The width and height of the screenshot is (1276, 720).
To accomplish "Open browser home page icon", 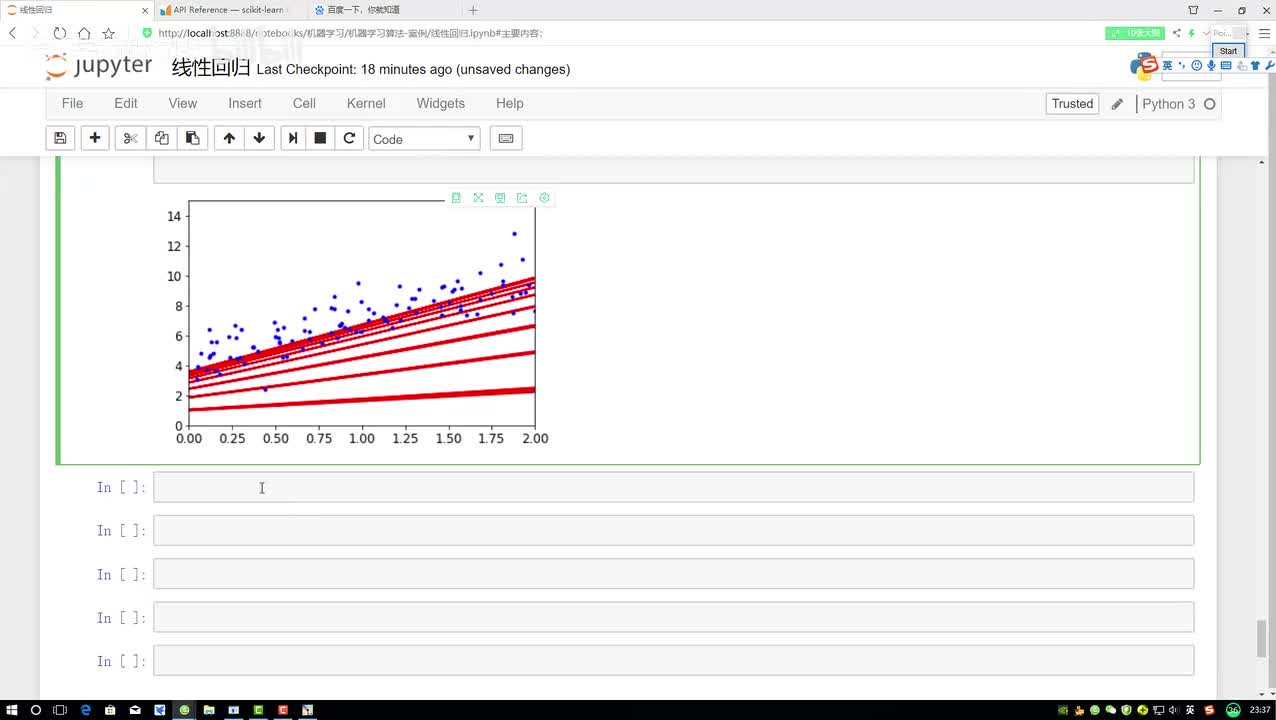I will tap(84, 33).
